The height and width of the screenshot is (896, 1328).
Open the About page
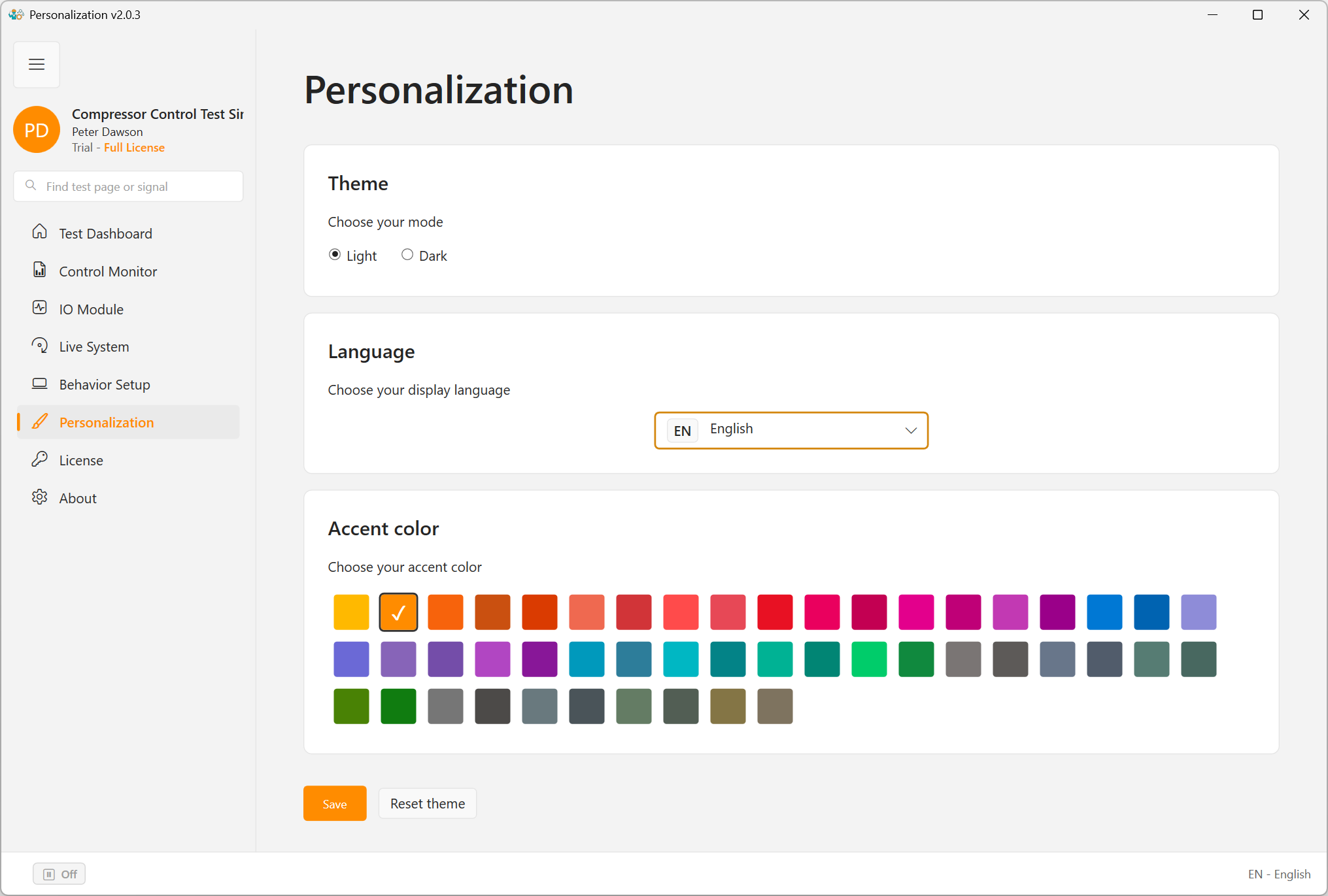(128, 498)
